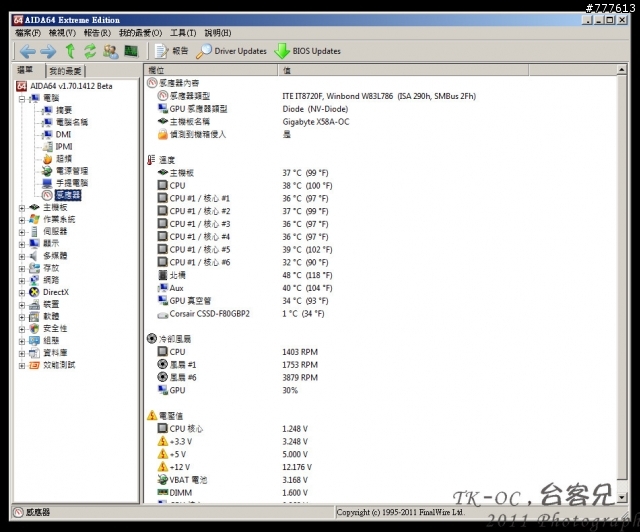The width and height of the screenshot is (640, 532).
Task: Select the +12 V voltage row
Action: click(235, 467)
